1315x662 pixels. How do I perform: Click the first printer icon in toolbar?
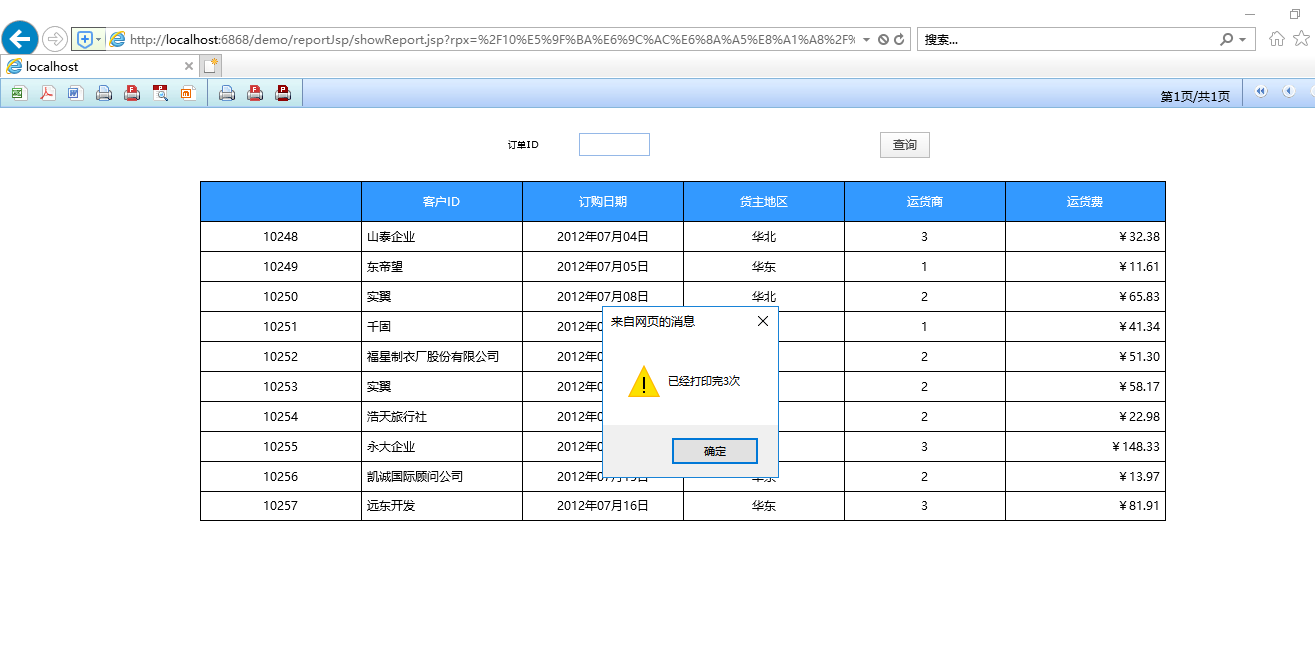(103, 93)
